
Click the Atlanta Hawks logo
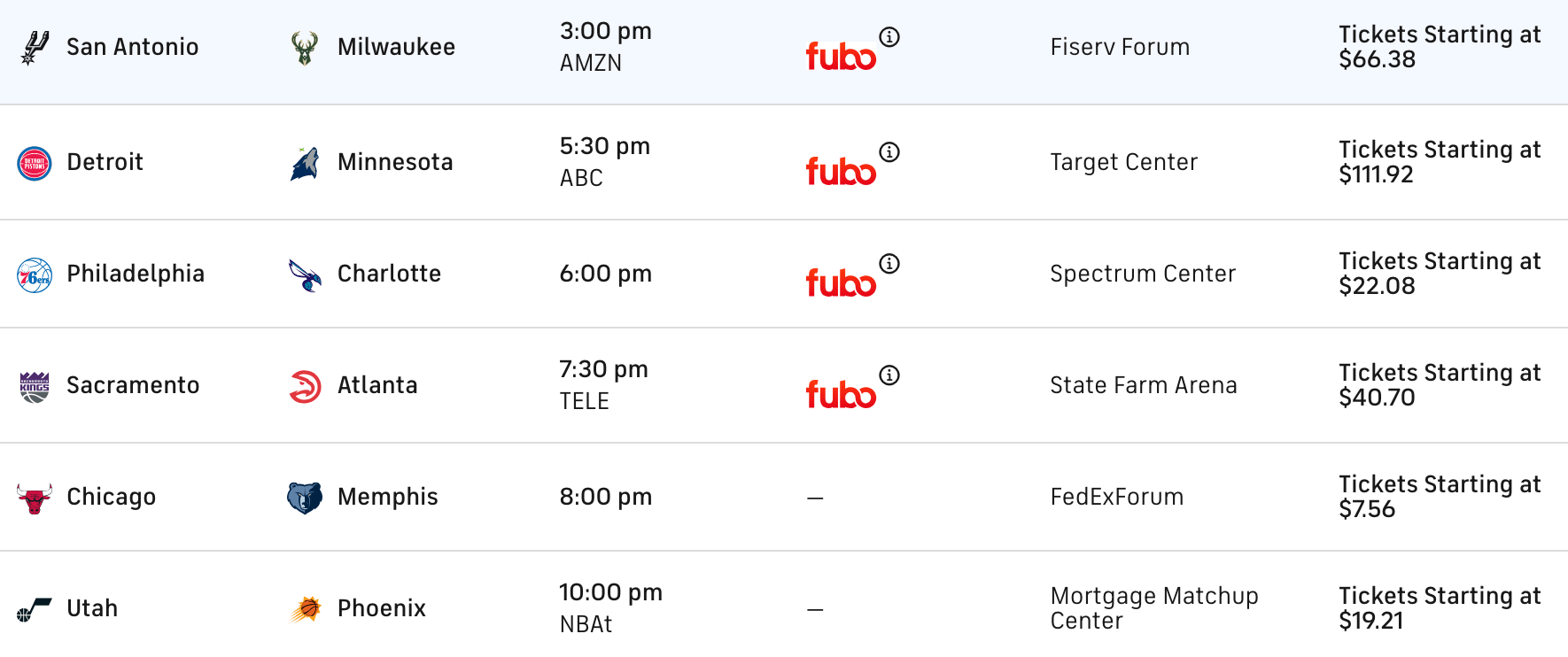click(305, 387)
